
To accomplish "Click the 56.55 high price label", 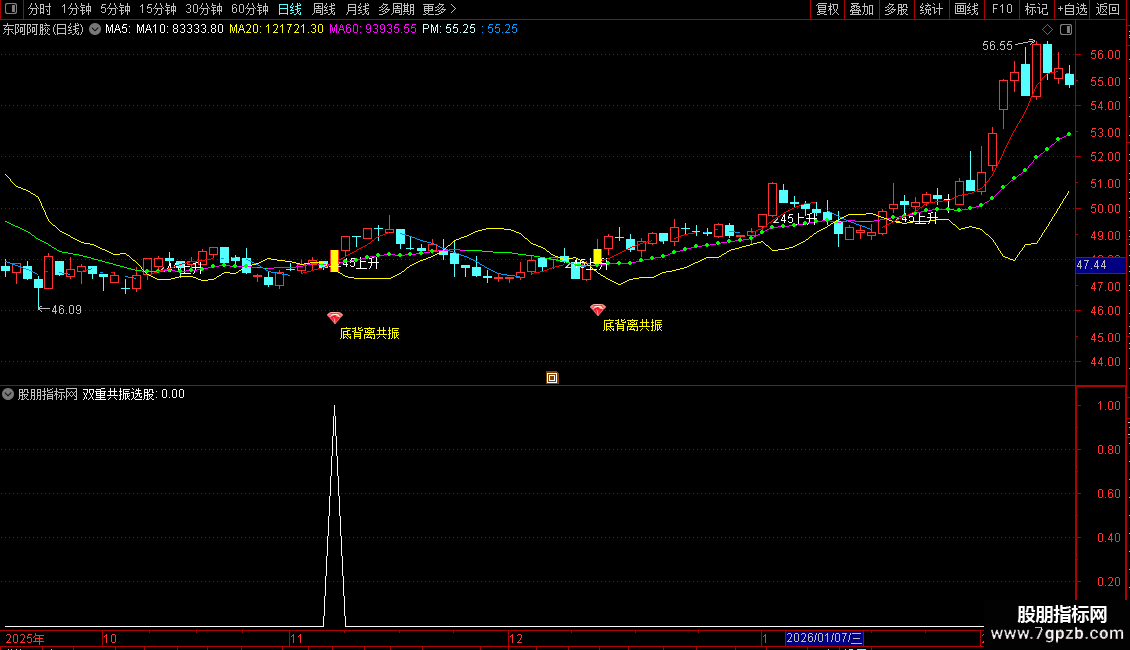I will 997,45.
